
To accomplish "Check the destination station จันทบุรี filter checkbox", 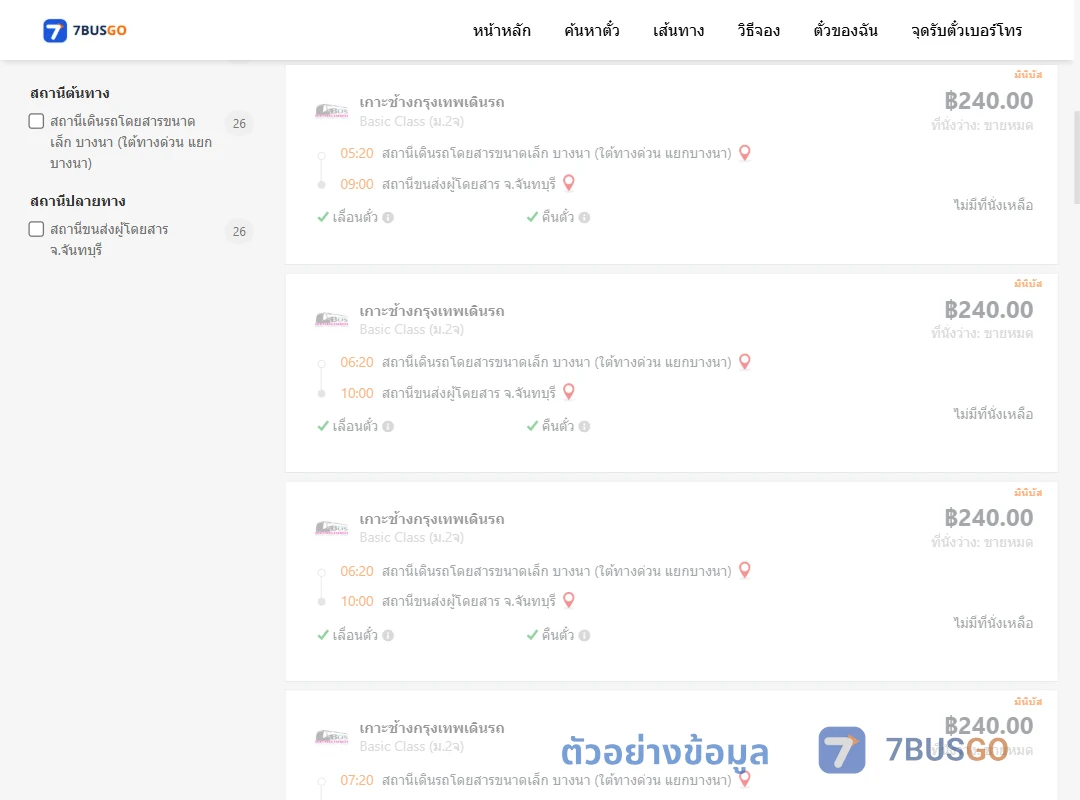I will tap(37, 229).
